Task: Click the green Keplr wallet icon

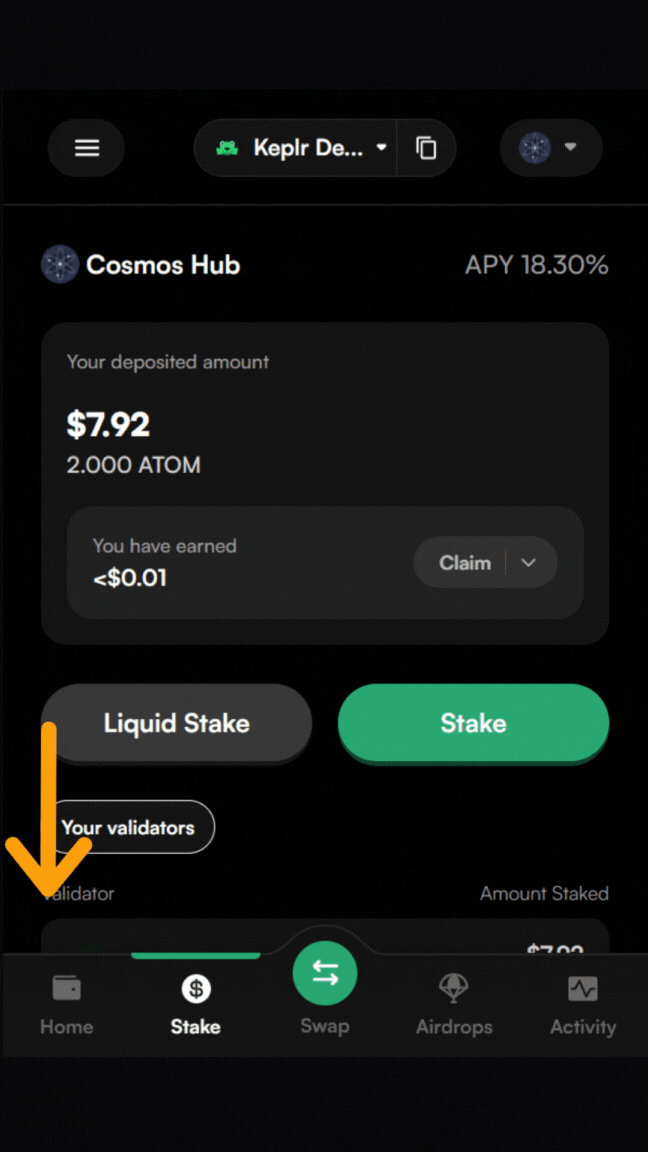Action: coord(228,148)
